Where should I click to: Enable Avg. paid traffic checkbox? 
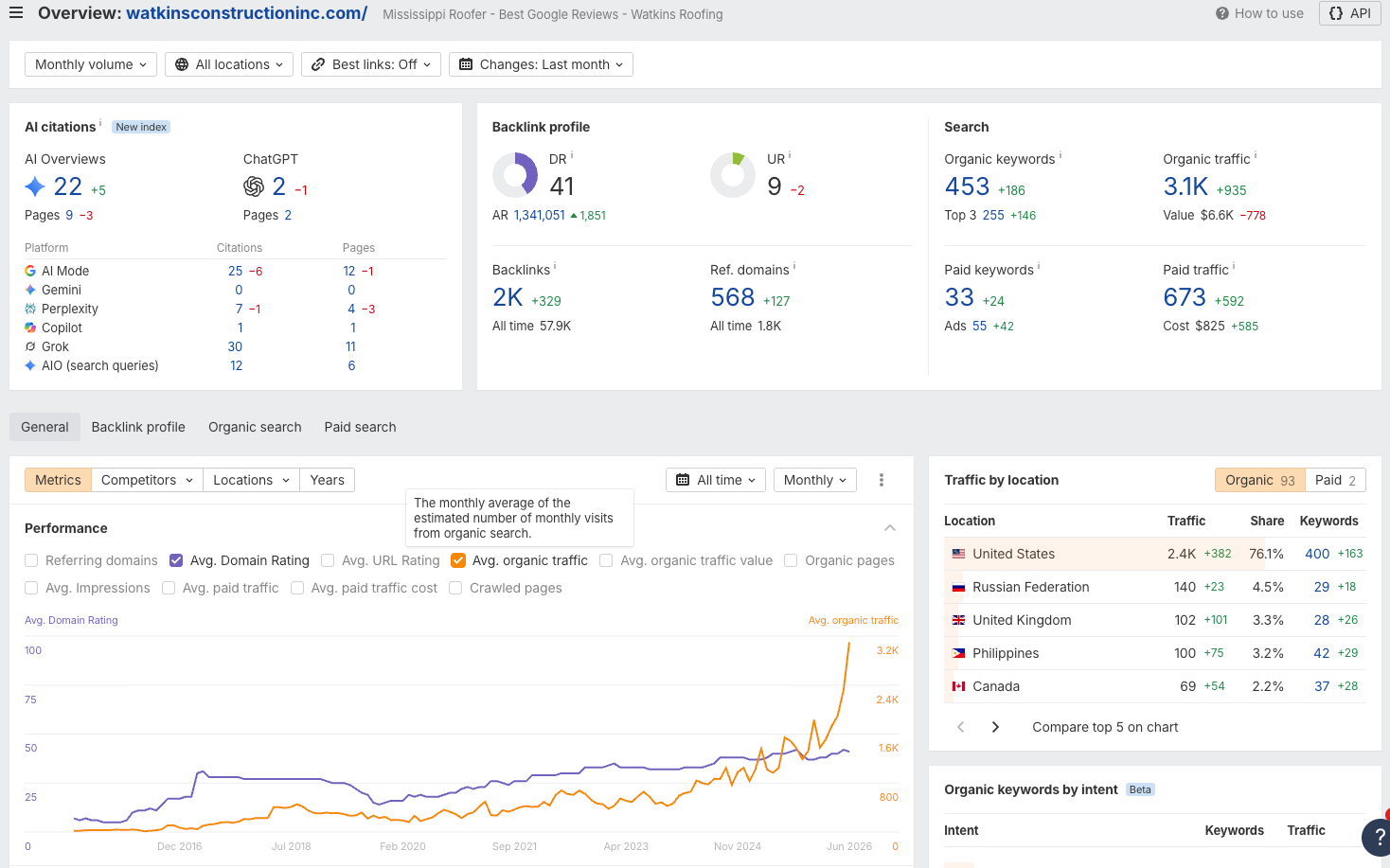[x=169, y=588]
